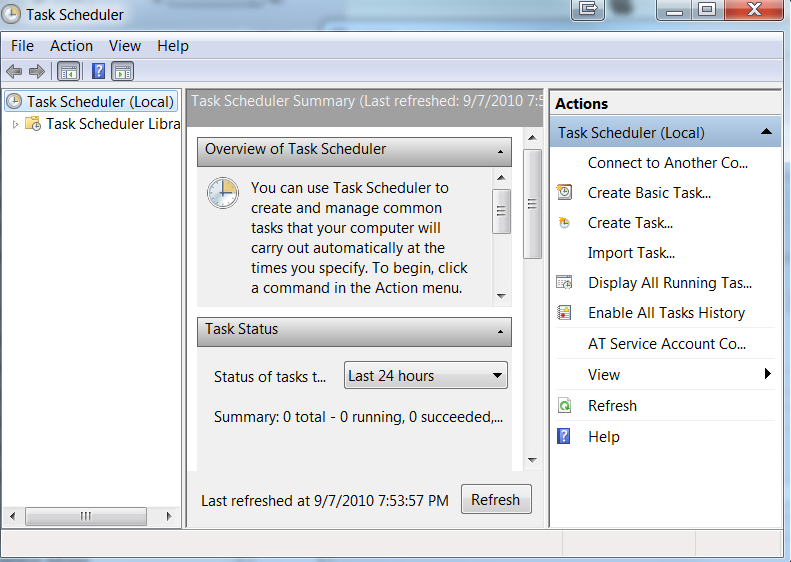Click the center pane scroll down arrow
The width and height of the screenshot is (791, 562).
tap(532, 460)
